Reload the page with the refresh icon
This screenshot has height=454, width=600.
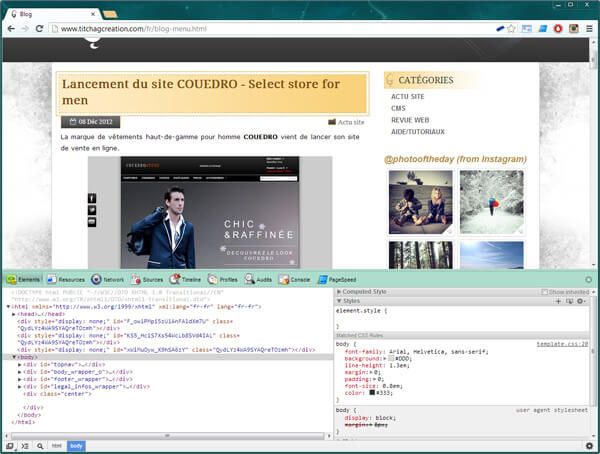click(39, 29)
